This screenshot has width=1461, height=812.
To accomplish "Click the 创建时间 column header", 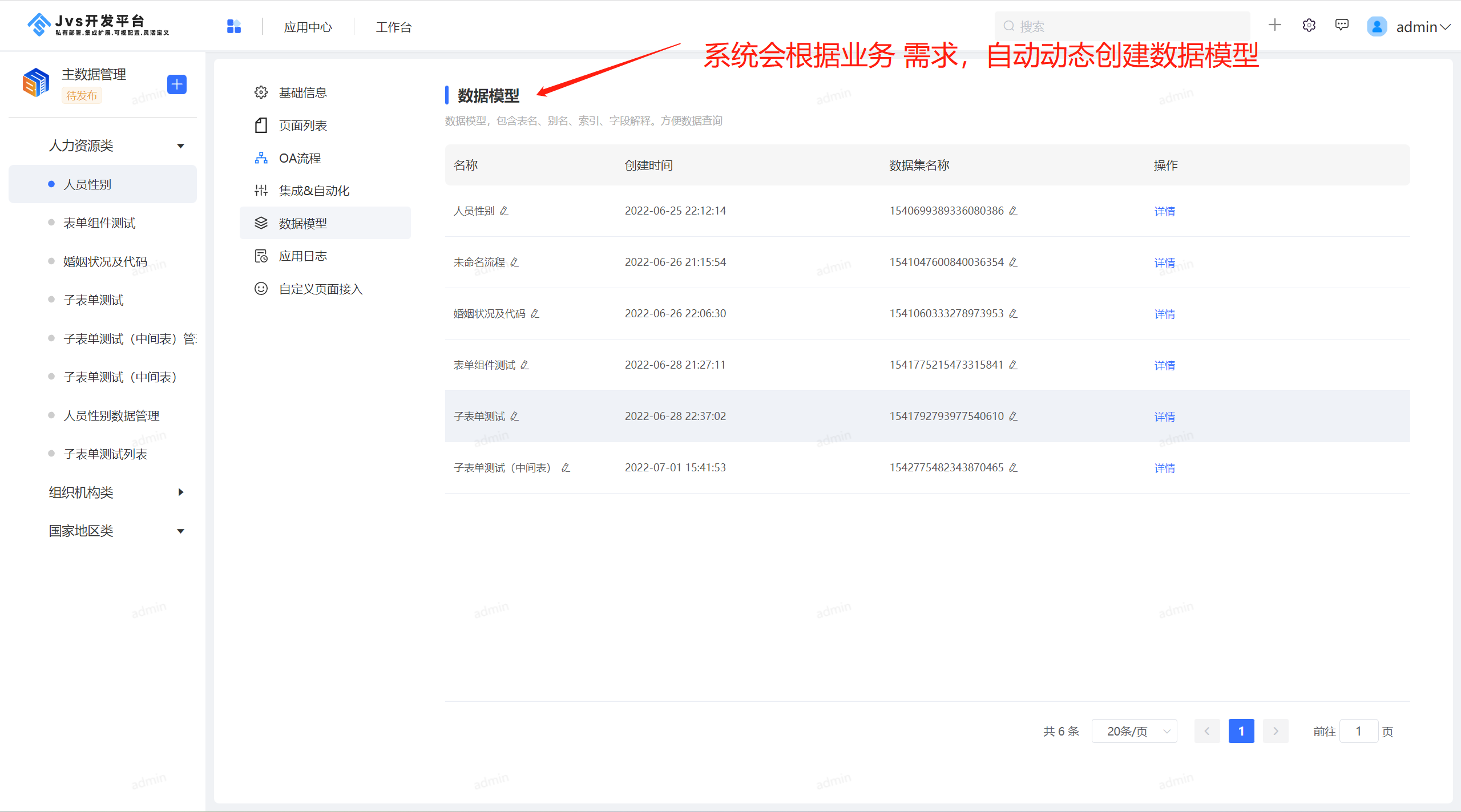I will 649,165.
